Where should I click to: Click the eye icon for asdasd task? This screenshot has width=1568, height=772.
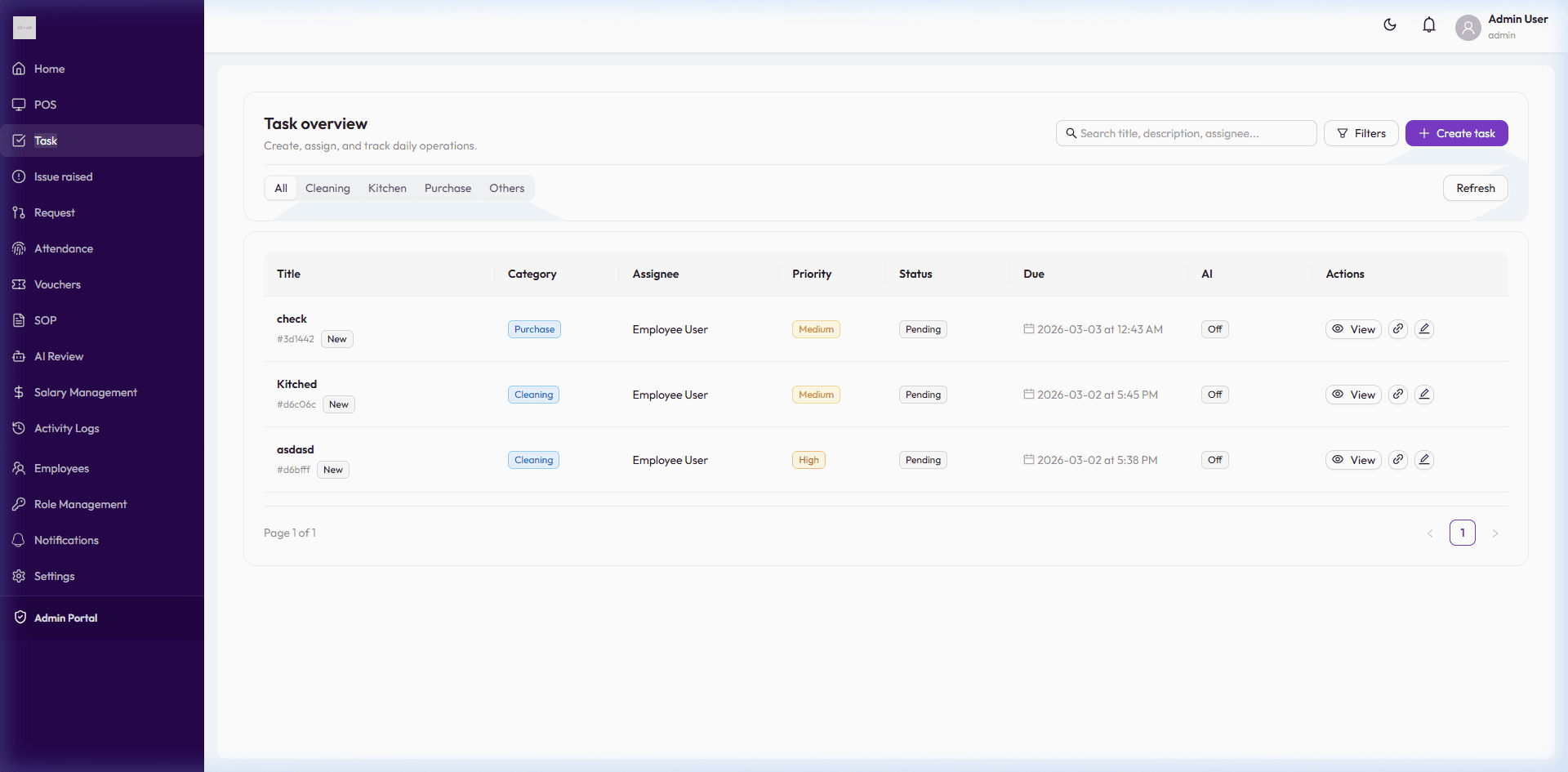click(1337, 459)
